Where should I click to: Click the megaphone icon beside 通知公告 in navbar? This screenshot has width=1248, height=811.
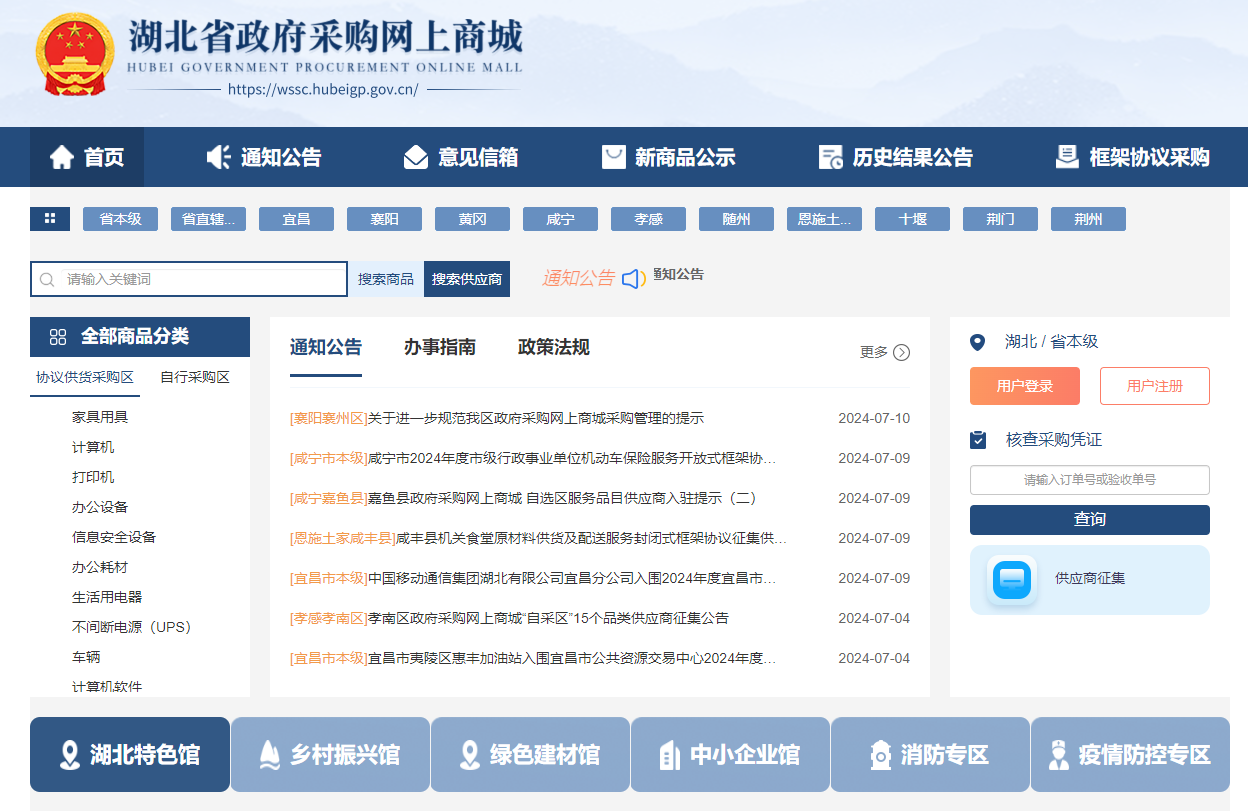click(x=219, y=157)
